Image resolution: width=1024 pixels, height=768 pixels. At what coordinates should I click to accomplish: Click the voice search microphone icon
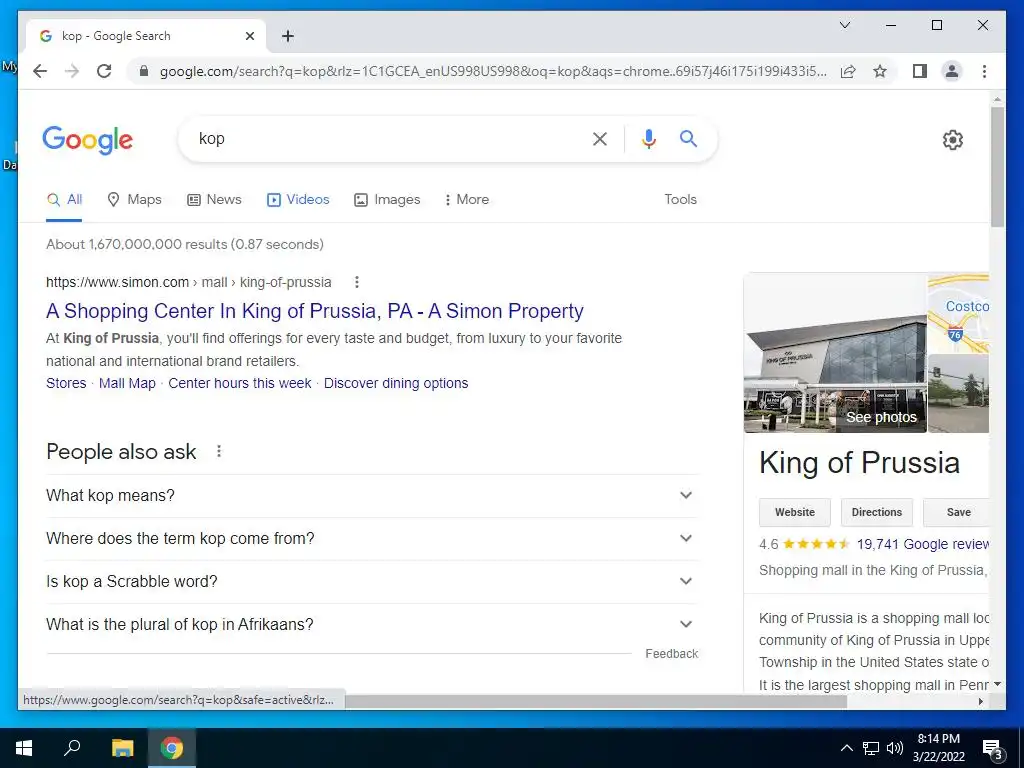point(648,138)
